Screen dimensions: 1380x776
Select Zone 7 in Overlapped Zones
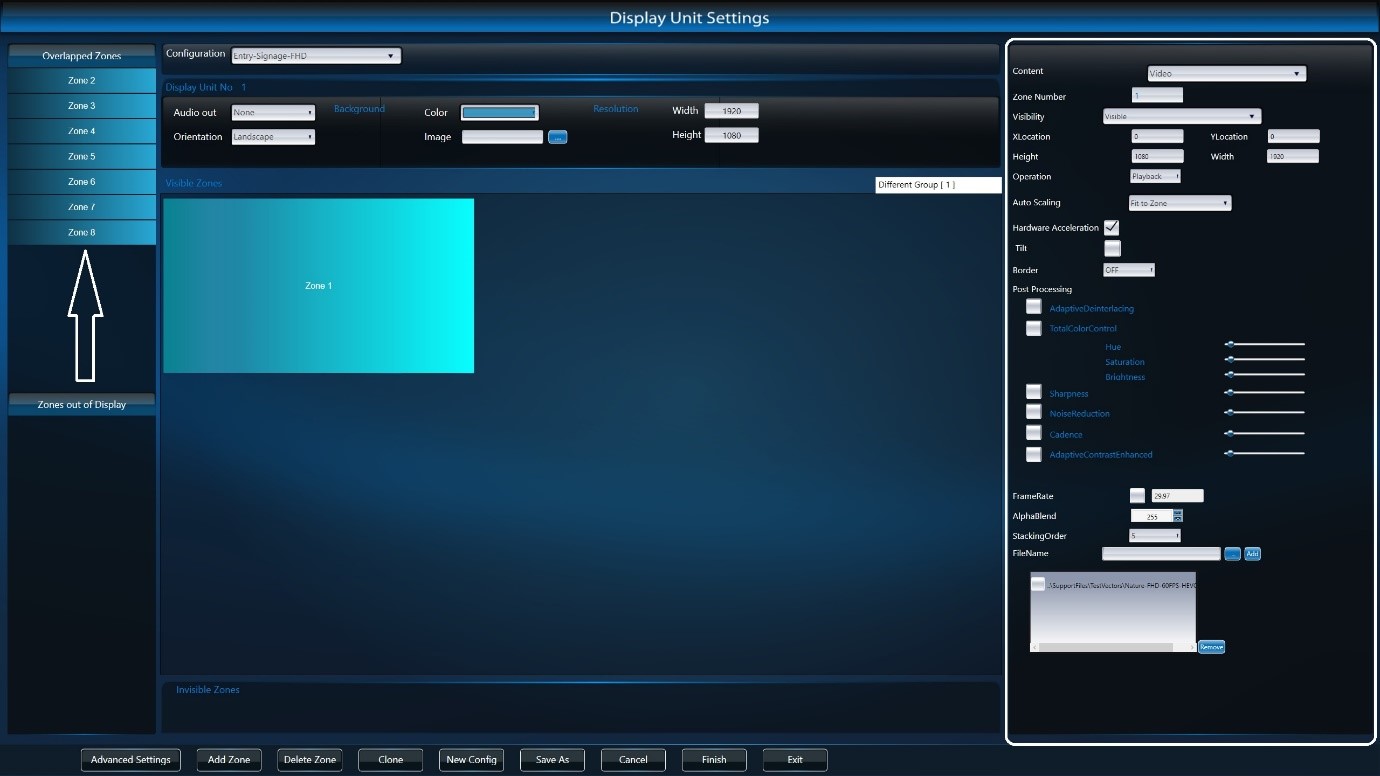(x=82, y=207)
